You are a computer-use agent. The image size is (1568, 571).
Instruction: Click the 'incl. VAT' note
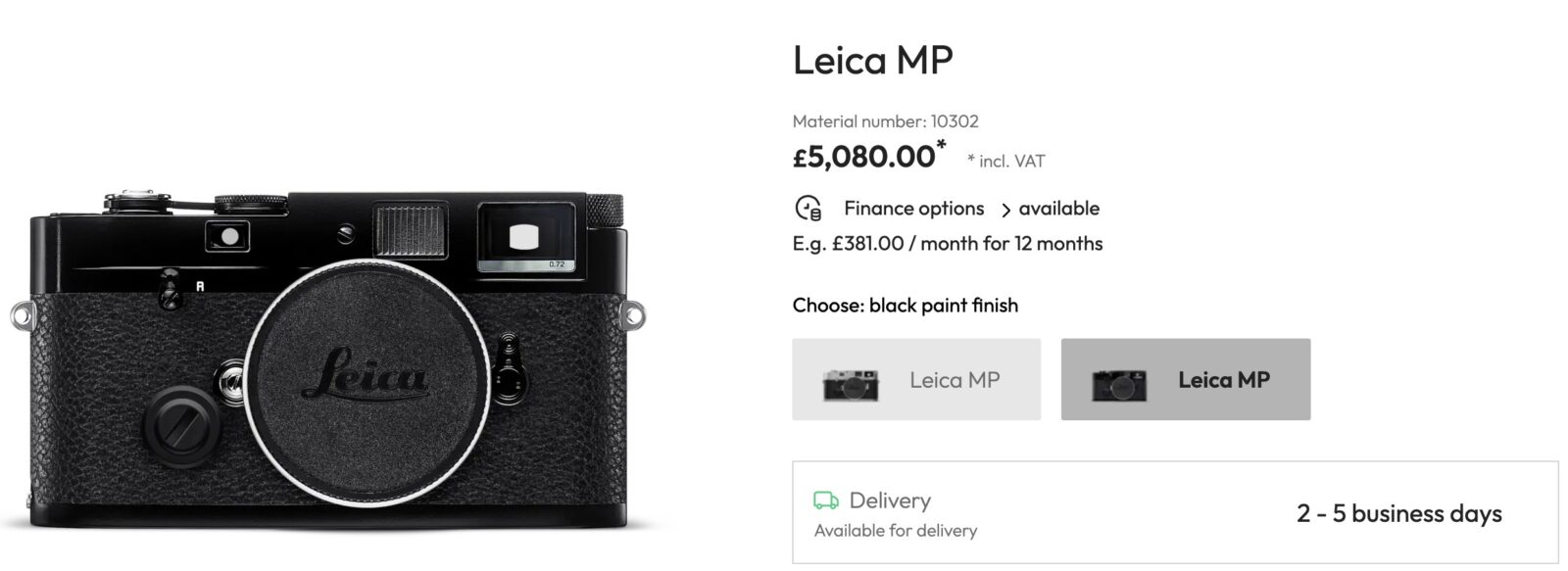[x=1010, y=162]
